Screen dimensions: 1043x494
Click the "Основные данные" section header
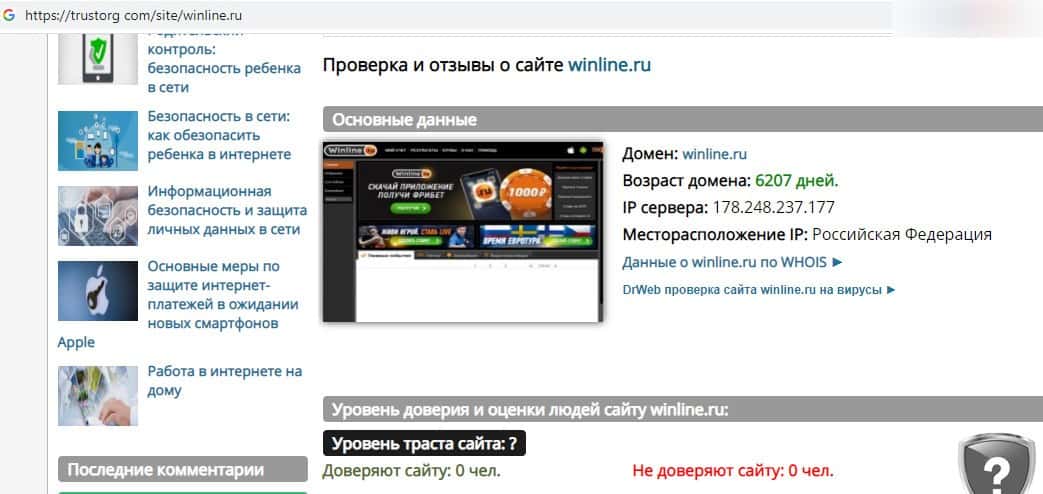pyautogui.click(x=682, y=120)
